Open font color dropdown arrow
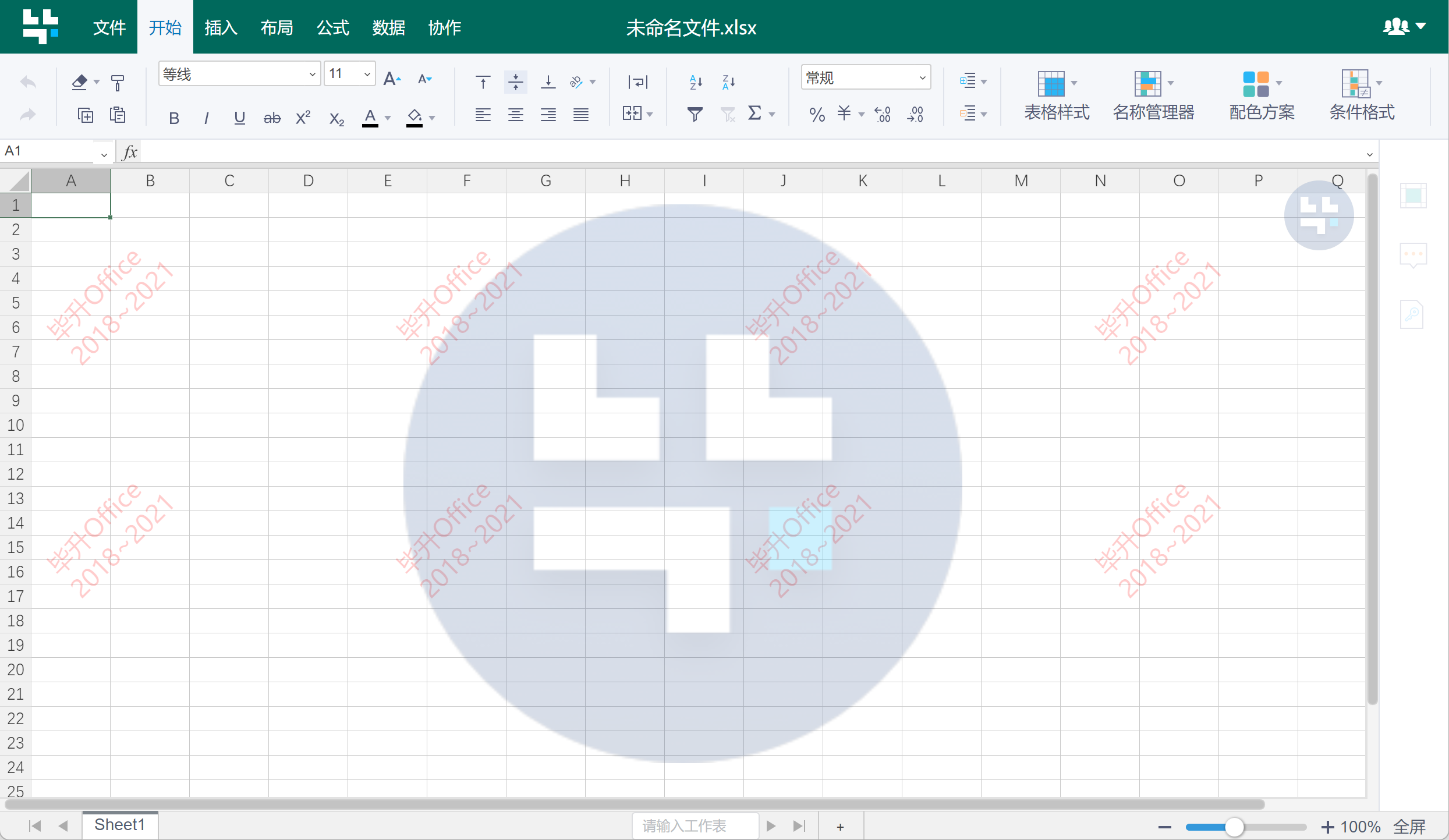Viewport: 1449px width, 840px height. [x=387, y=119]
